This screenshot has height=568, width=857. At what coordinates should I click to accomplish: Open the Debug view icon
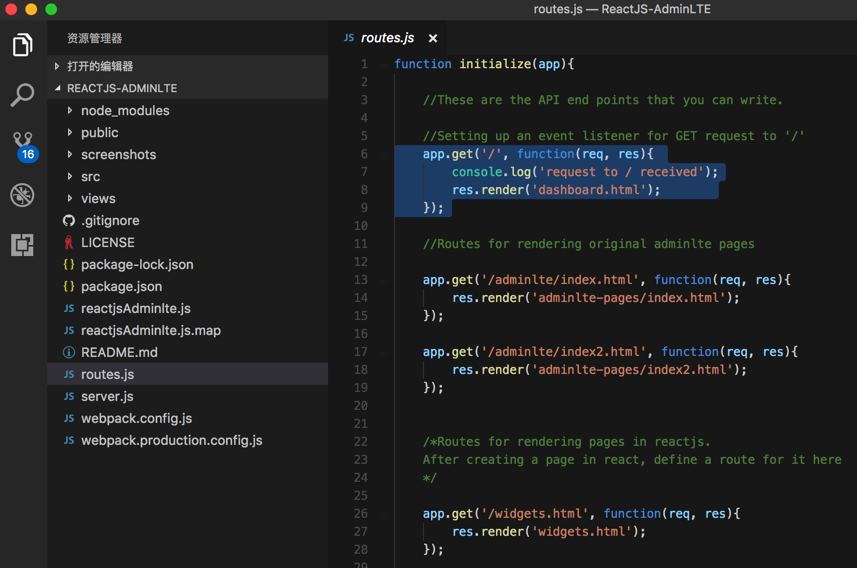coord(22,195)
